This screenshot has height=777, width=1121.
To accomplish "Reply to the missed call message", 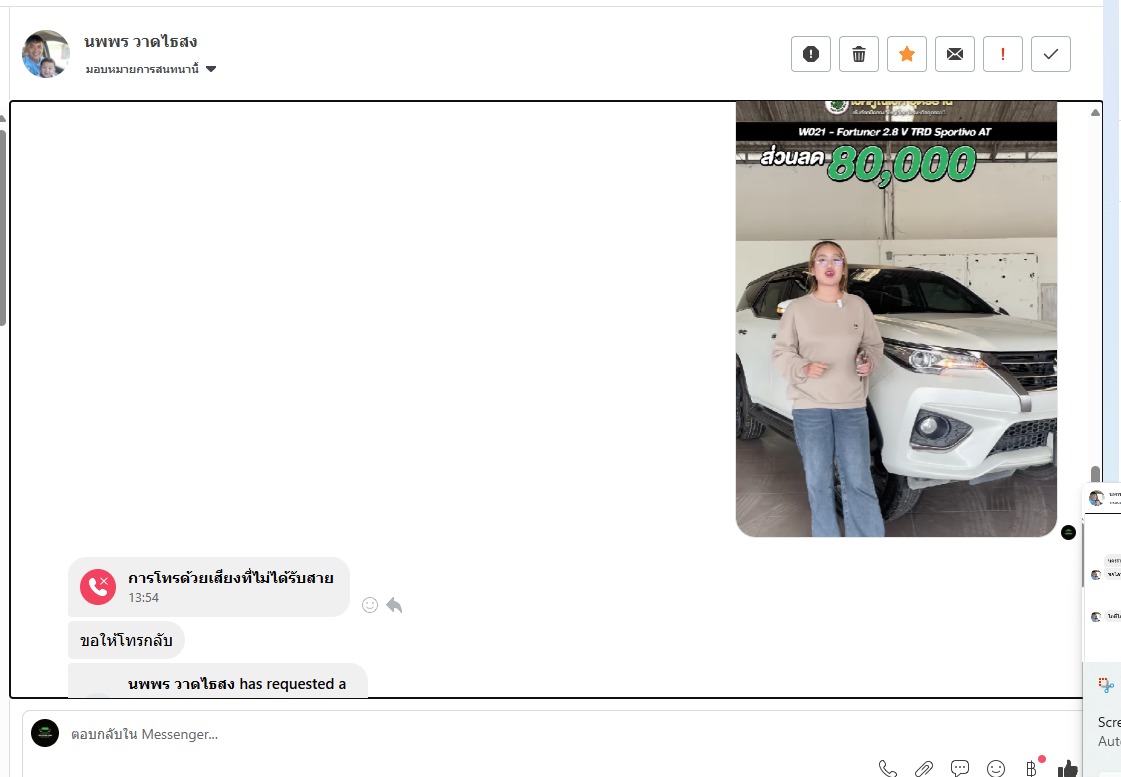I will click(394, 605).
